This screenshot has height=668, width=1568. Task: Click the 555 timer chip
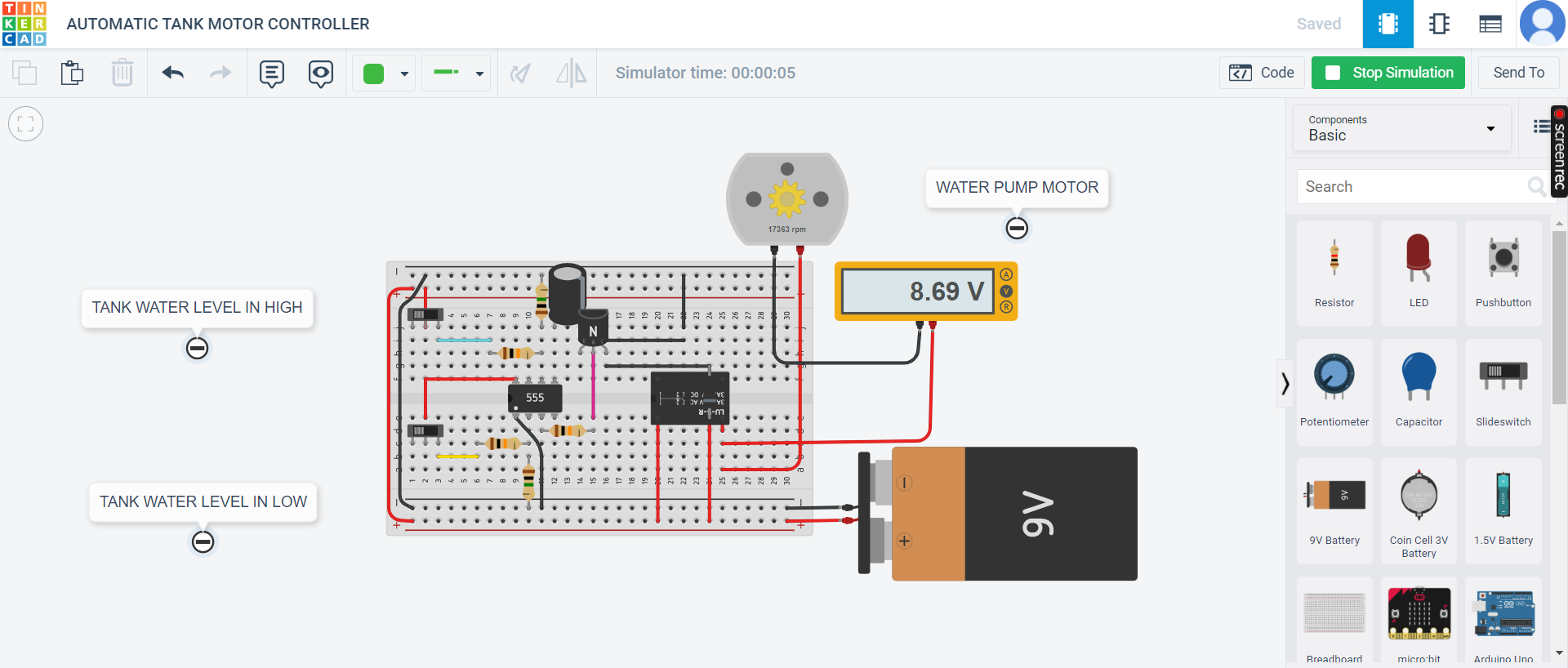point(535,398)
